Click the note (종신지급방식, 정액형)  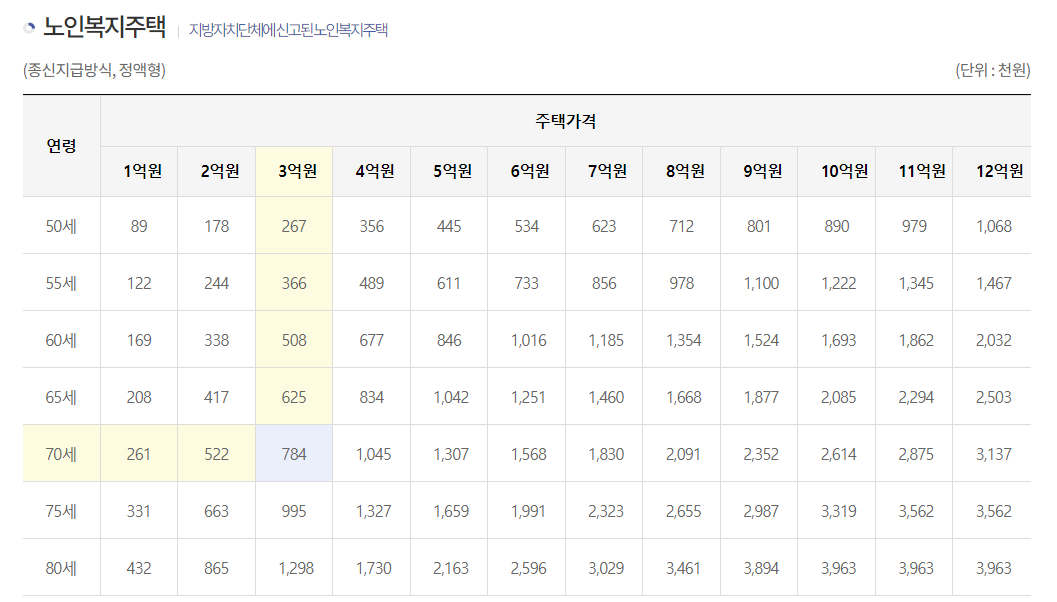tap(94, 70)
